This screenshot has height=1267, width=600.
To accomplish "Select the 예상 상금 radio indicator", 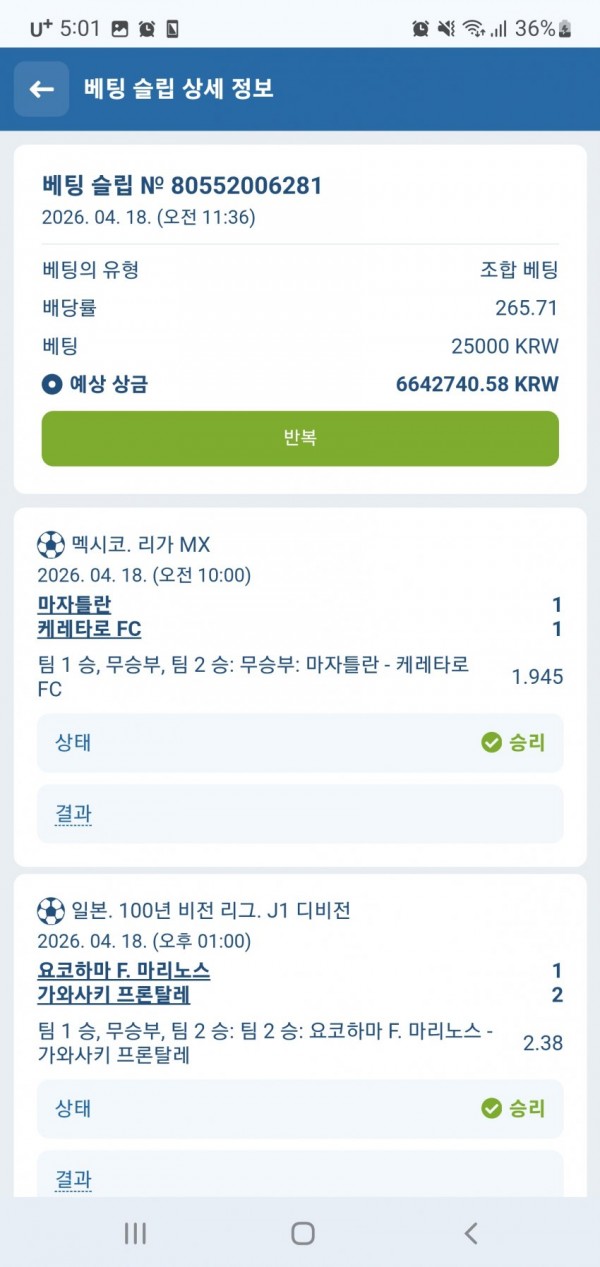I will [52, 384].
